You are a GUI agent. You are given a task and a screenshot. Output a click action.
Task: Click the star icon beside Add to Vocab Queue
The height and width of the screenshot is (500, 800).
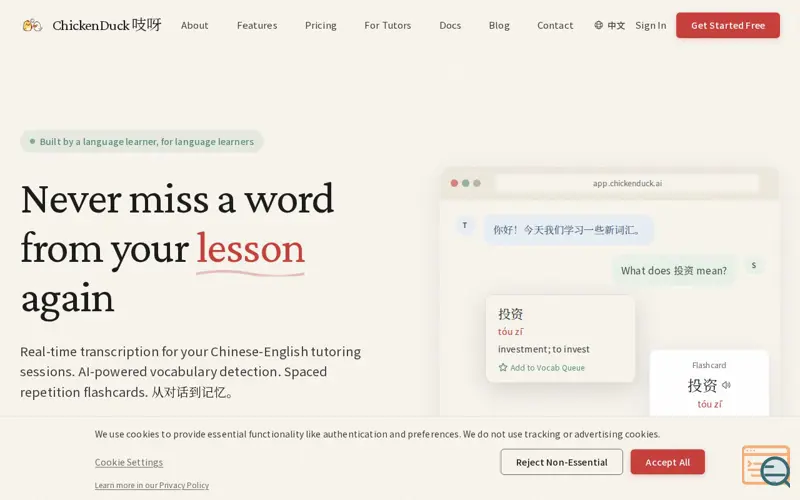click(x=503, y=368)
